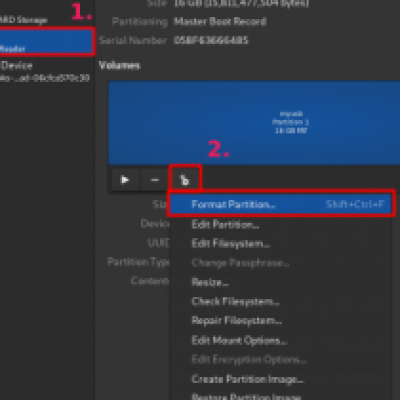Click the Master Boot Record partitioning value
This screenshot has height=400, width=400.
pos(220,22)
